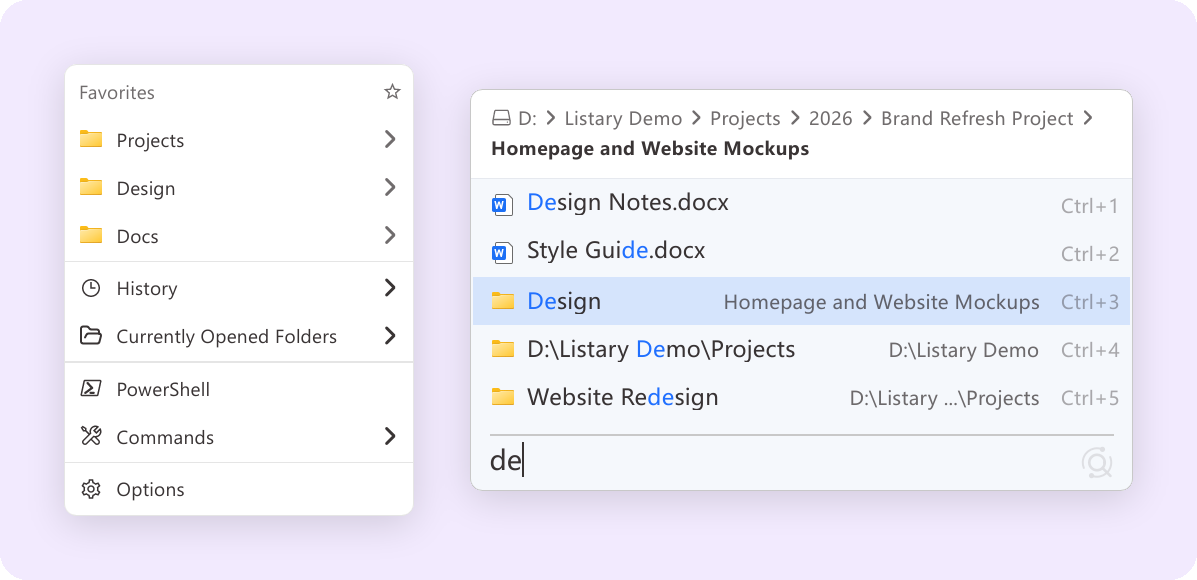Click the 'D:\Listary Demo' path text
1197x580 pixels.
963,350
